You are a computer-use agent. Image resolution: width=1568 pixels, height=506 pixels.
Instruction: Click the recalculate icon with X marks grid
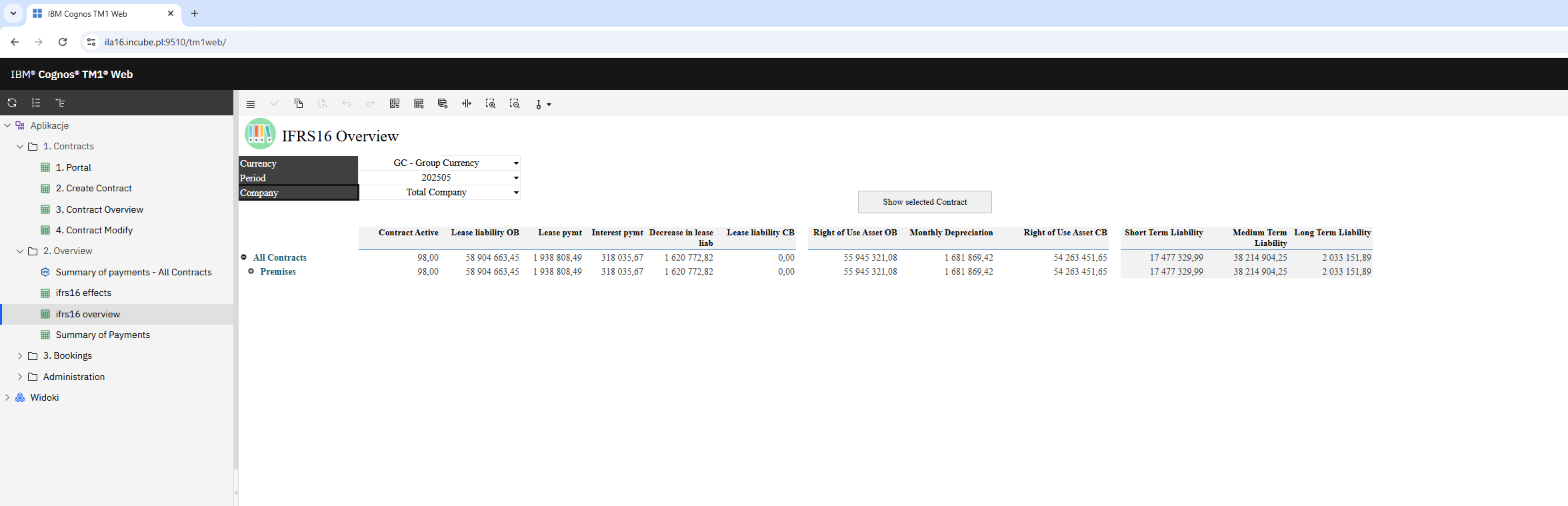tap(395, 103)
